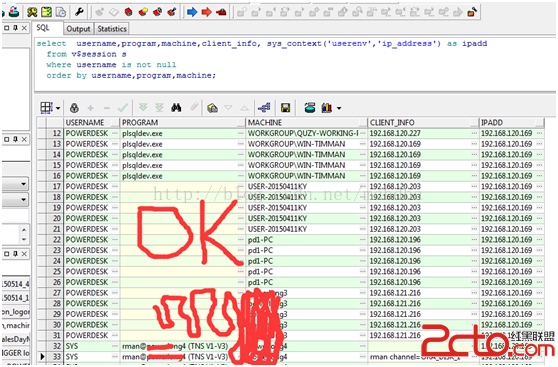558x367 pixels.
Task: Click the wrench icon in top toolbar
Action: [x=79, y=12]
